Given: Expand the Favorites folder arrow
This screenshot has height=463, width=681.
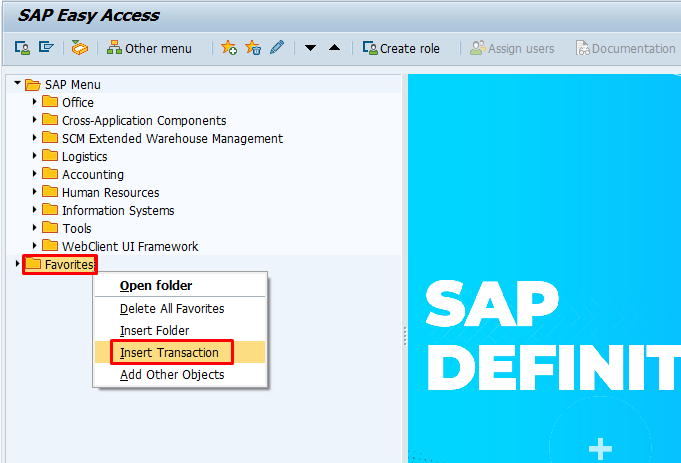Looking at the screenshot, I should click(17, 264).
